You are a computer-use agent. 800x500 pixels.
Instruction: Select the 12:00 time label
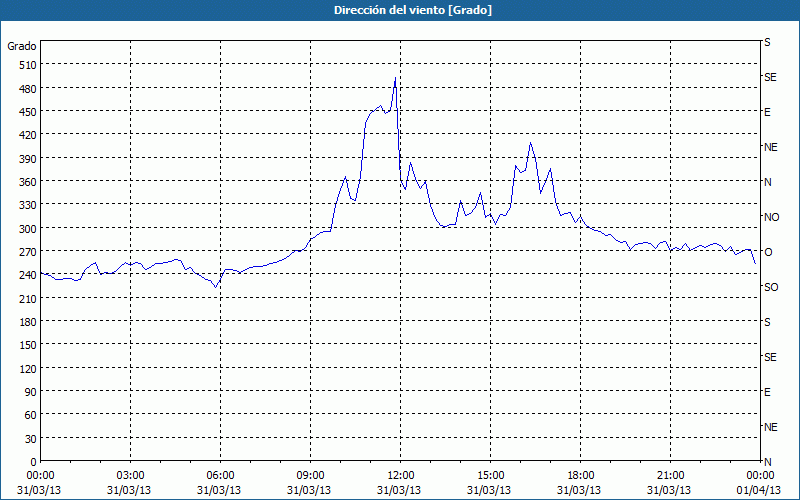pyautogui.click(x=401, y=476)
